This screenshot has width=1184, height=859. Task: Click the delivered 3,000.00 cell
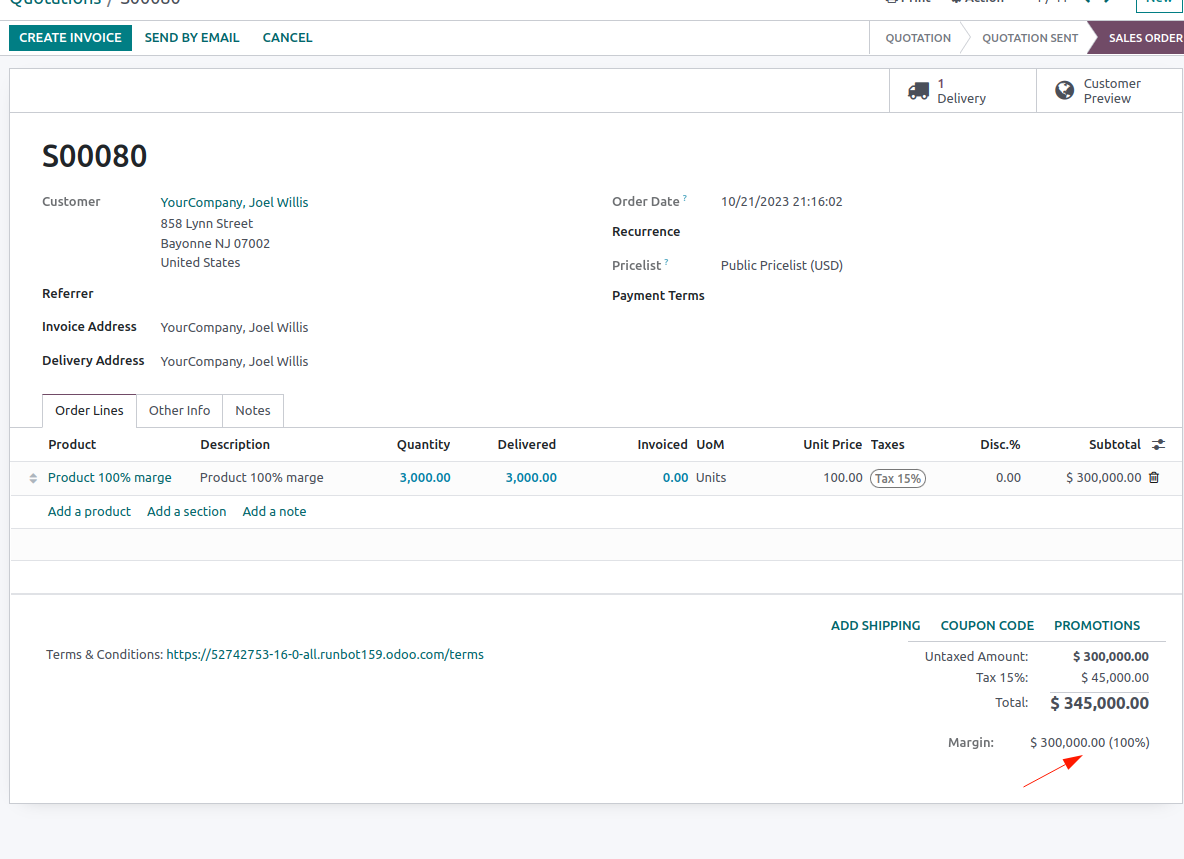(x=531, y=478)
